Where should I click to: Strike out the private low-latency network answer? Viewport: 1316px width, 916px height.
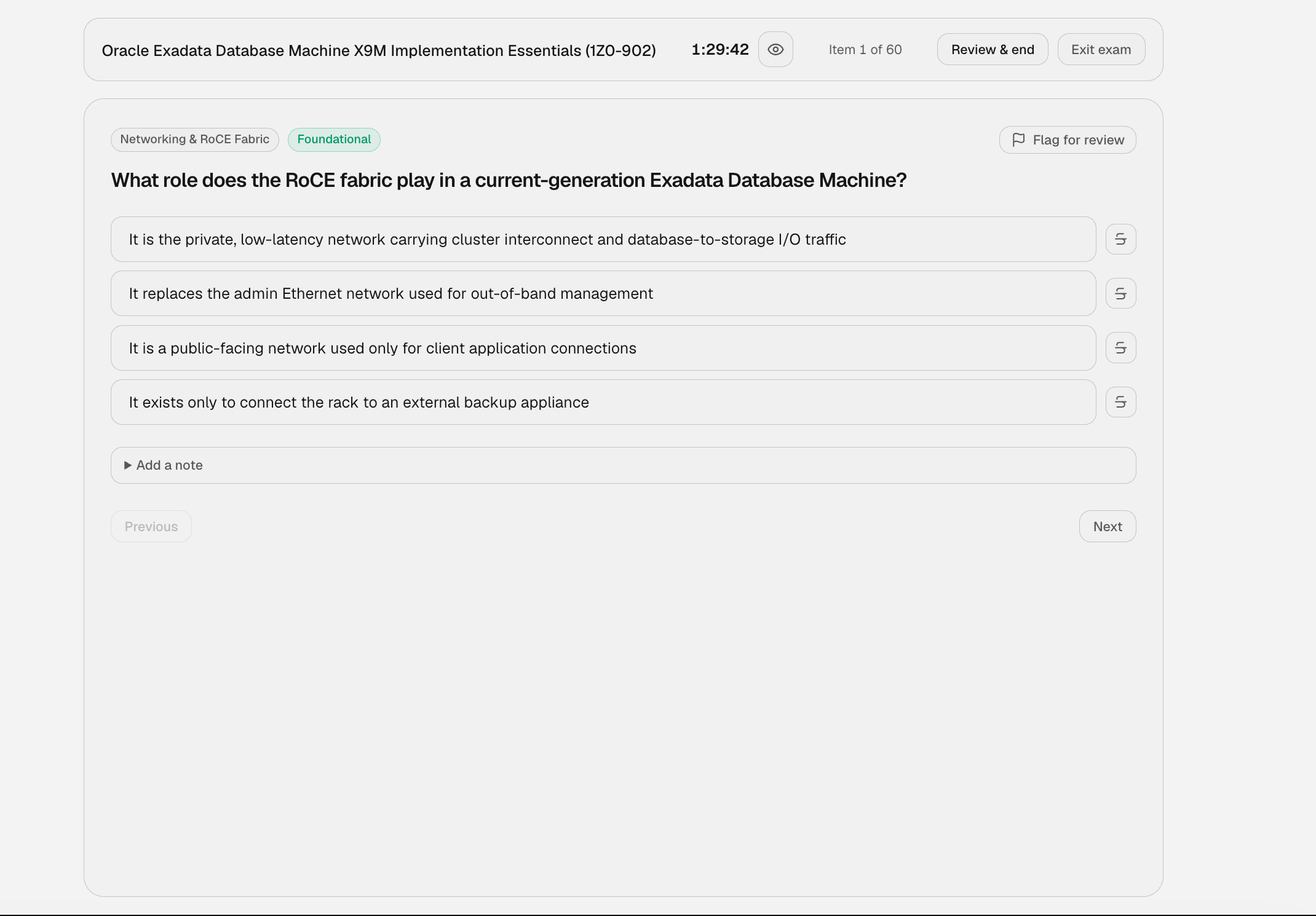point(1120,239)
